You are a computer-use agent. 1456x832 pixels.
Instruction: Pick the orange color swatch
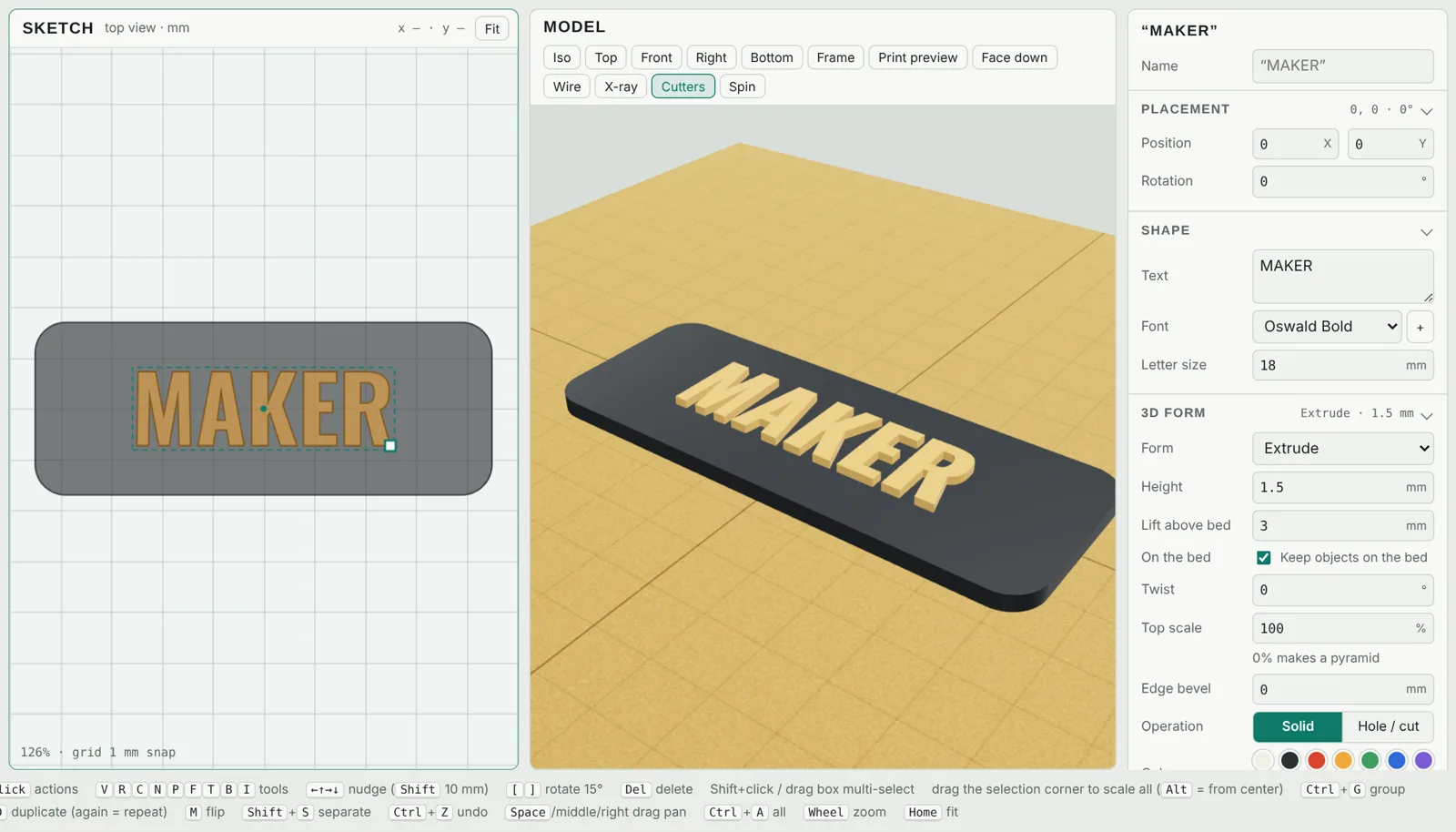[1343, 760]
